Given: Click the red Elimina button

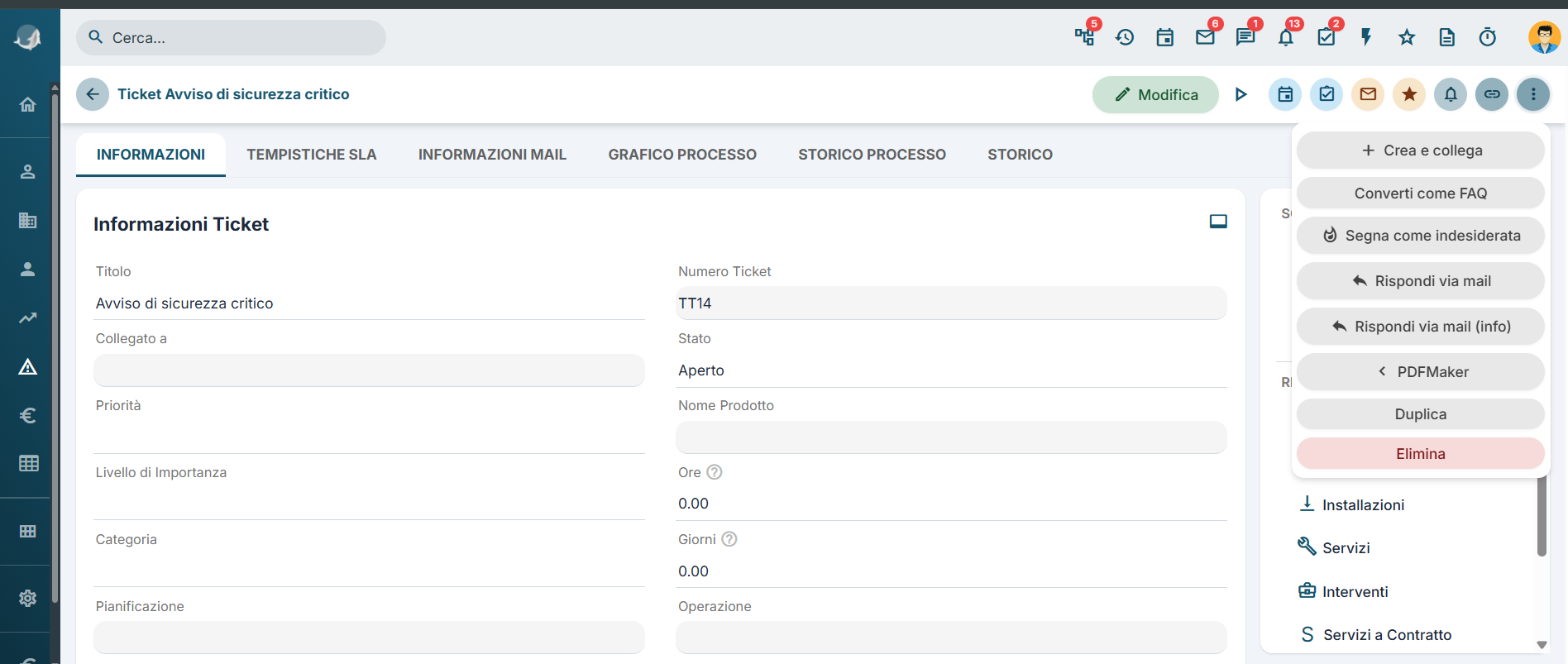Looking at the screenshot, I should [x=1421, y=454].
